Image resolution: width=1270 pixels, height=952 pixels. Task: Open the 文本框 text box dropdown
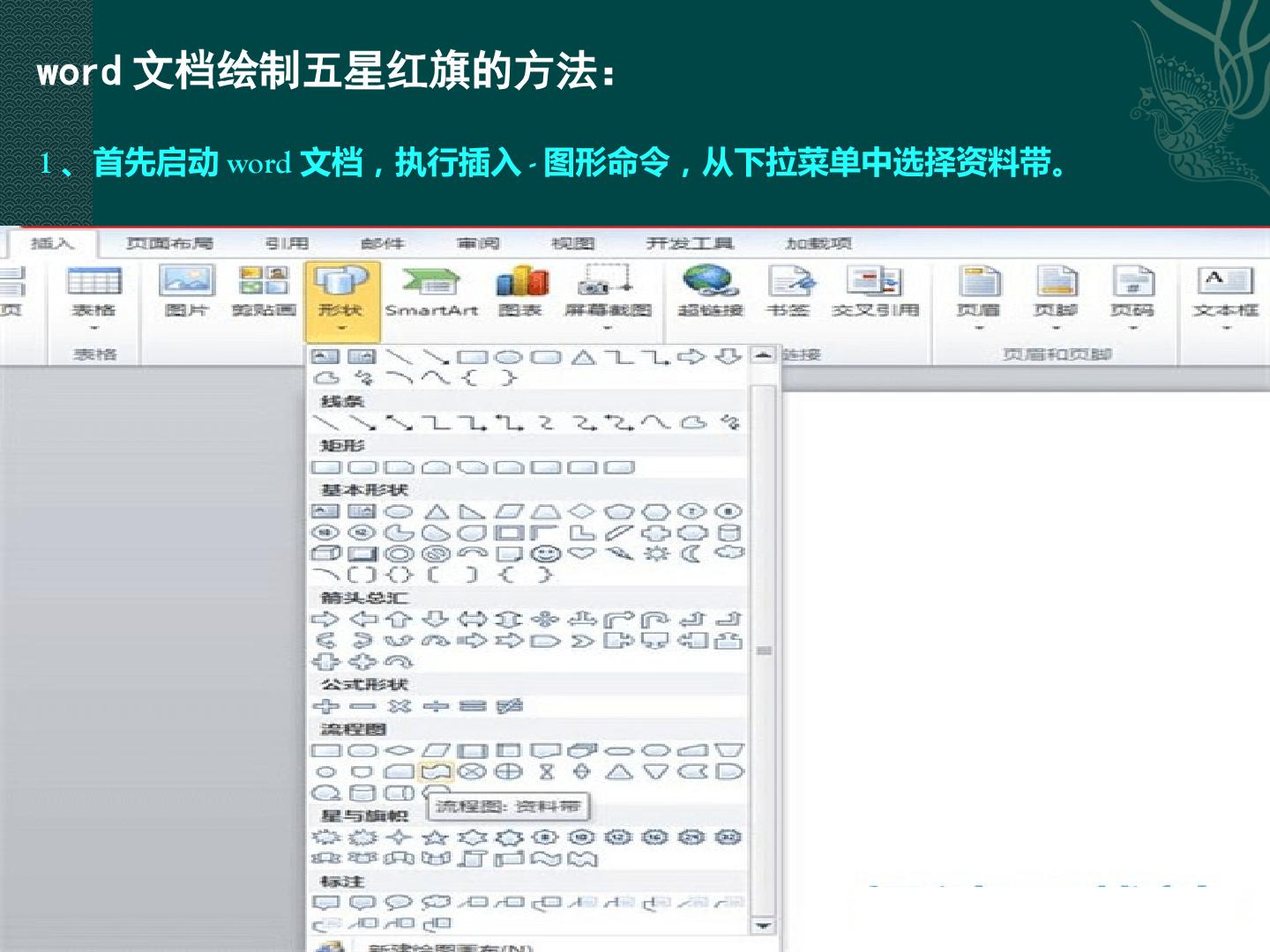1225,300
